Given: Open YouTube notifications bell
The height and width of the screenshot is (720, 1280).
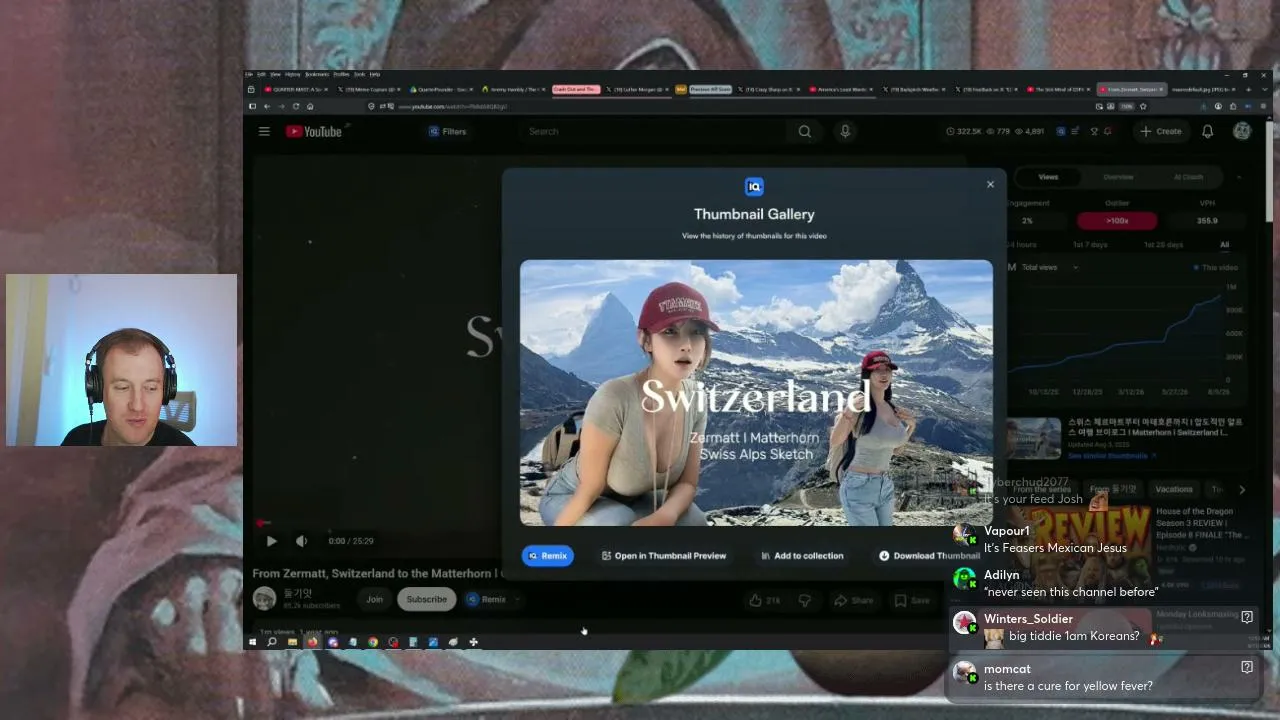Looking at the screenshot, I should (x=1208, y=131).
